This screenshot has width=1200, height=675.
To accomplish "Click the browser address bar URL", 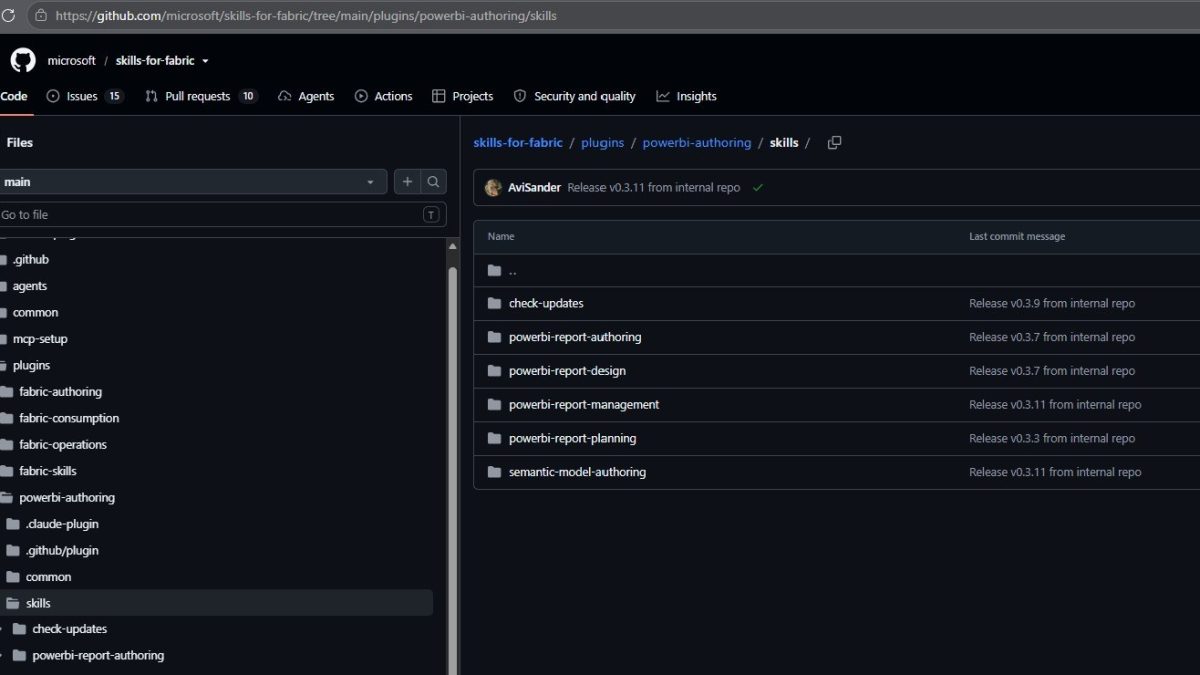I will tap(306, 16).
